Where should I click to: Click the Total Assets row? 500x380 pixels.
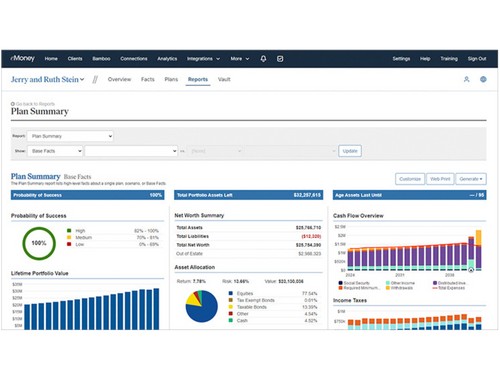pyautogui.click(x=249, y=228)
